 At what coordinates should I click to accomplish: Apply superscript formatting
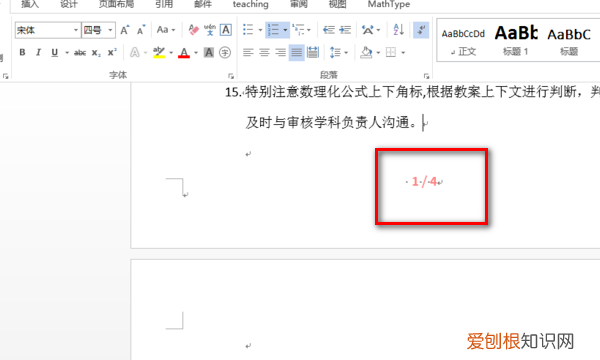point(112,52)
